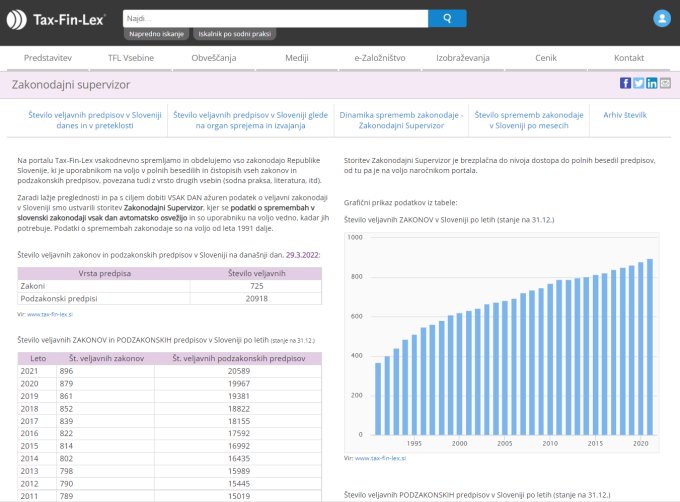Open the Arhiv številk tab
Screen dimensions: 680x502
[624, 115]
